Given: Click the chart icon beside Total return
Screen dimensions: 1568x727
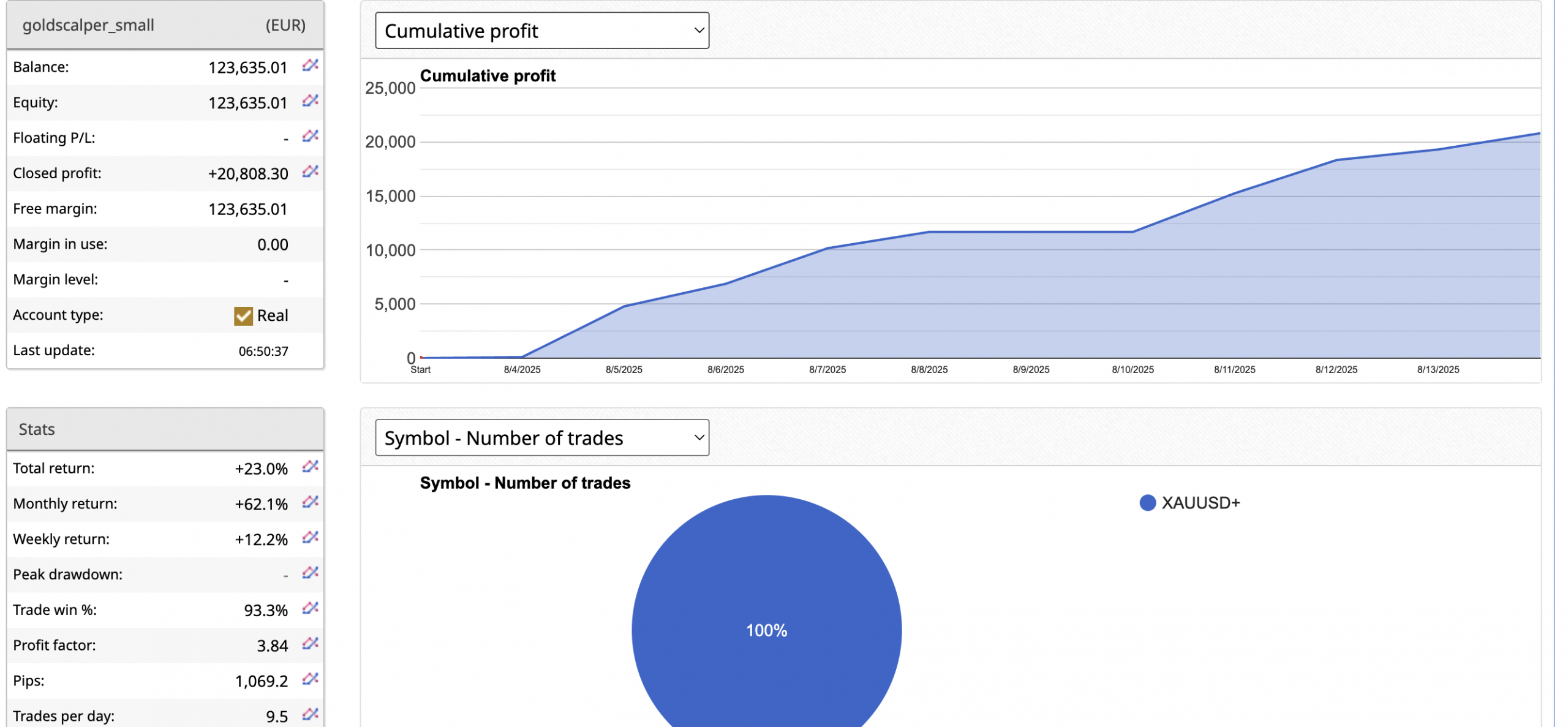Looking at the screenshot, I should [310, 467].
